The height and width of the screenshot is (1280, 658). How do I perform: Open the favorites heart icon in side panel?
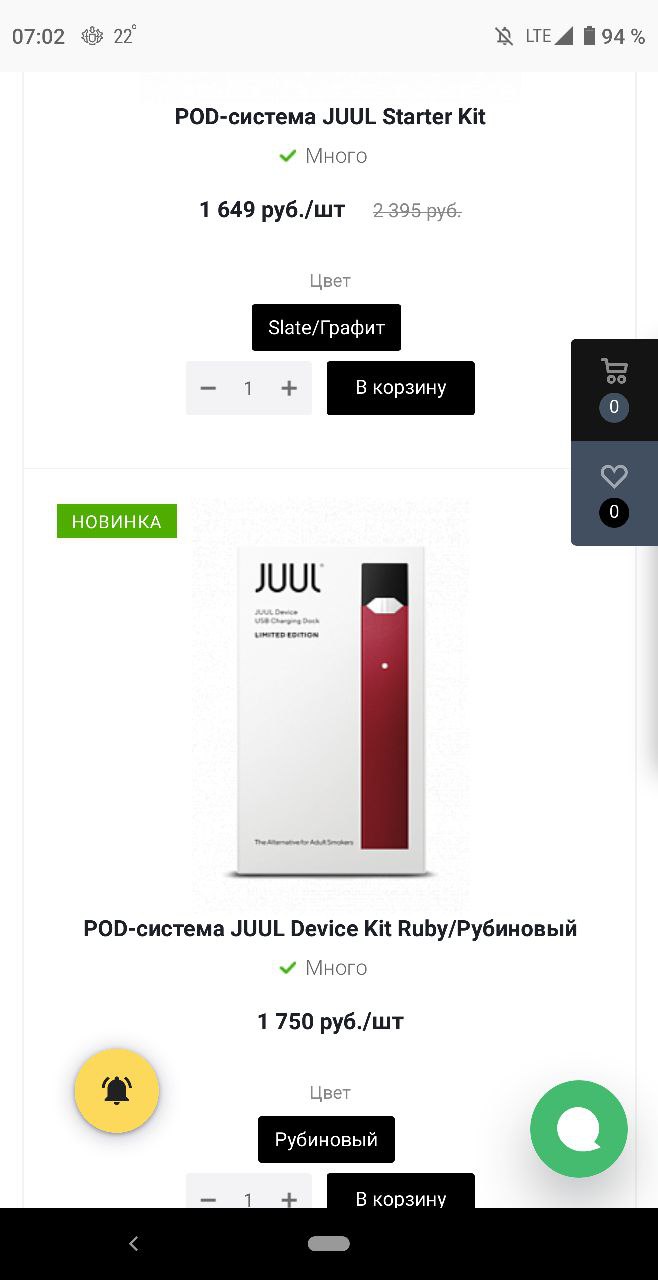click(x=614, y=494)
